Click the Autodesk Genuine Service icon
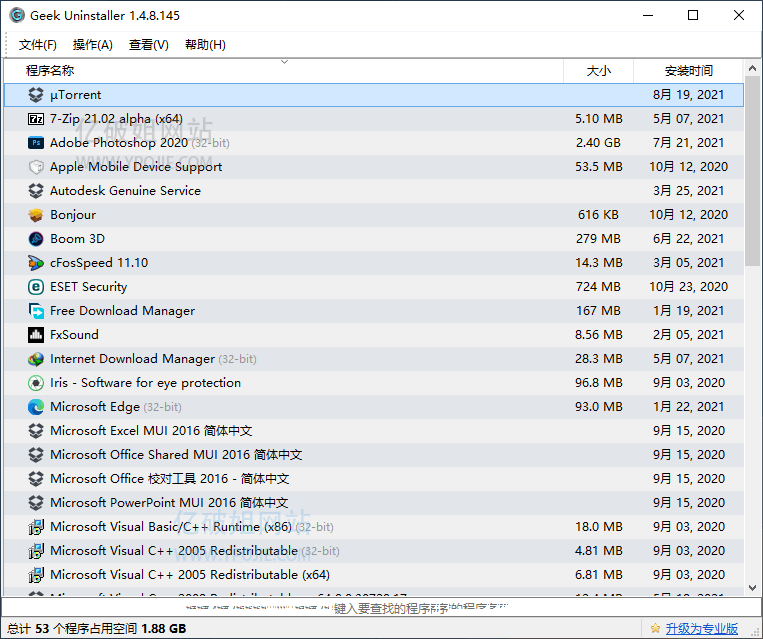 (x=36, y=191)
